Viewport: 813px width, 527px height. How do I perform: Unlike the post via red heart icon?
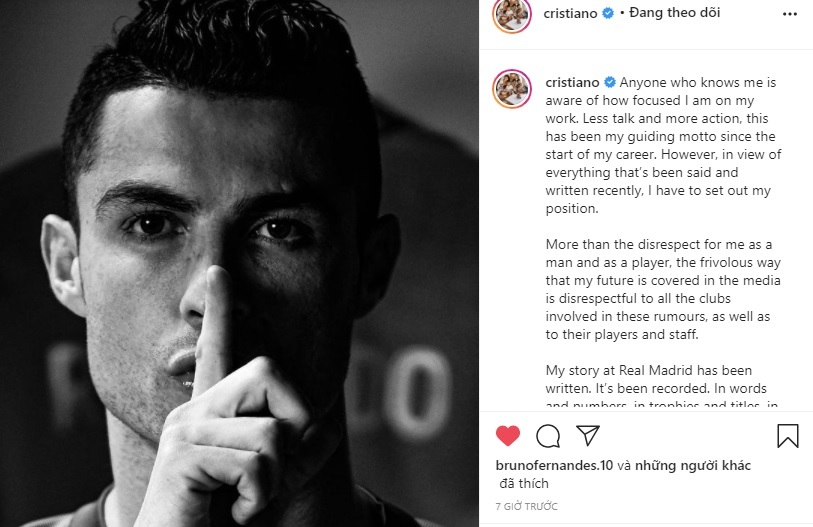pos(508,436)
